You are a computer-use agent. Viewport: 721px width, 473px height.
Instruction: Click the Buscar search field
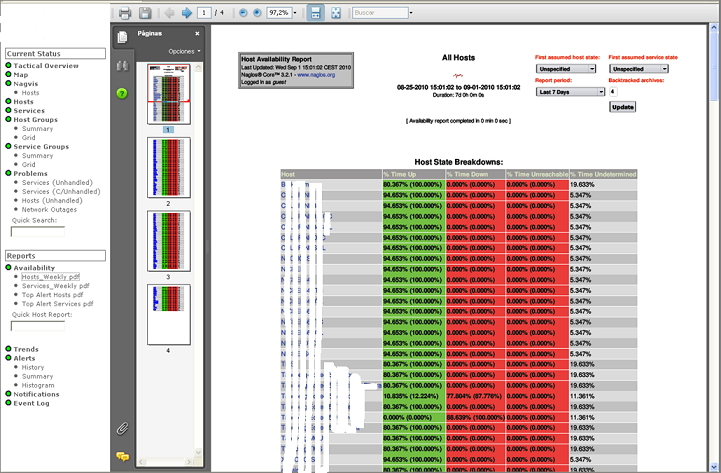click(380, 13)
